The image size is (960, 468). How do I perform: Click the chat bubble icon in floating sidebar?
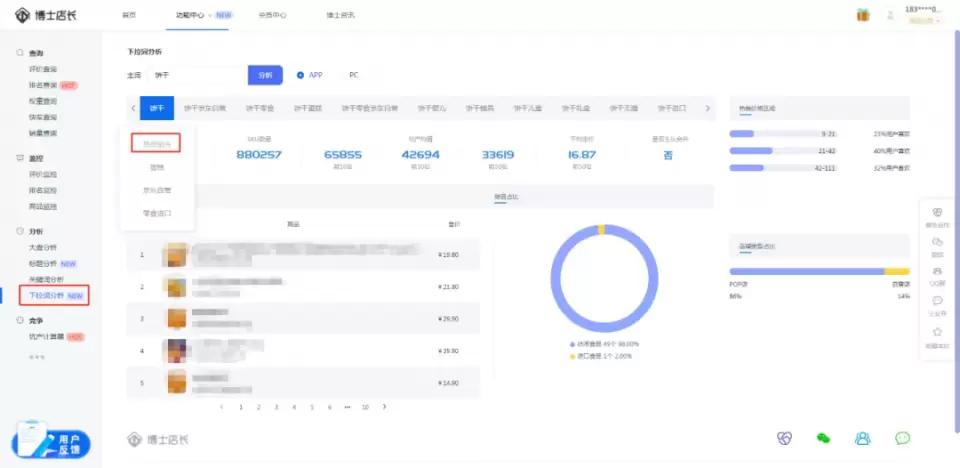[937, 301]
